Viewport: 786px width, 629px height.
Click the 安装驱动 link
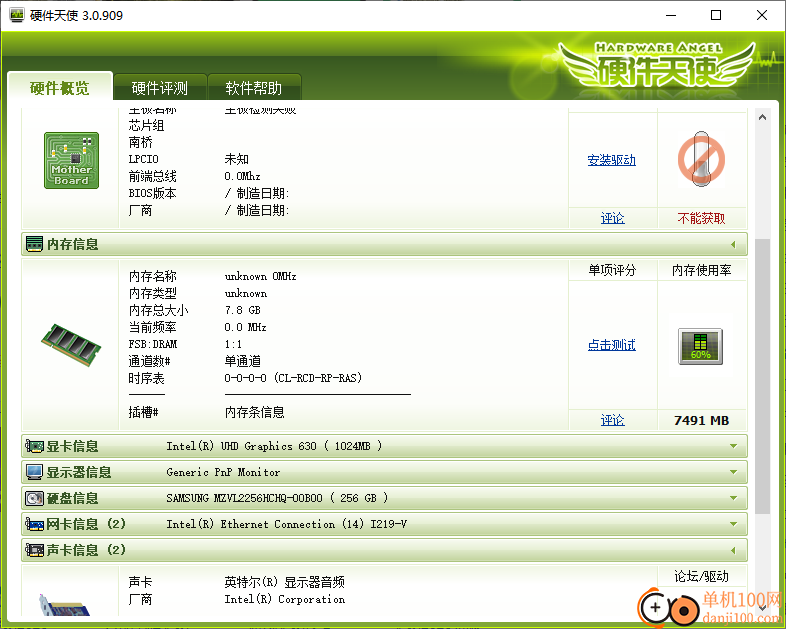click(612, 160)
